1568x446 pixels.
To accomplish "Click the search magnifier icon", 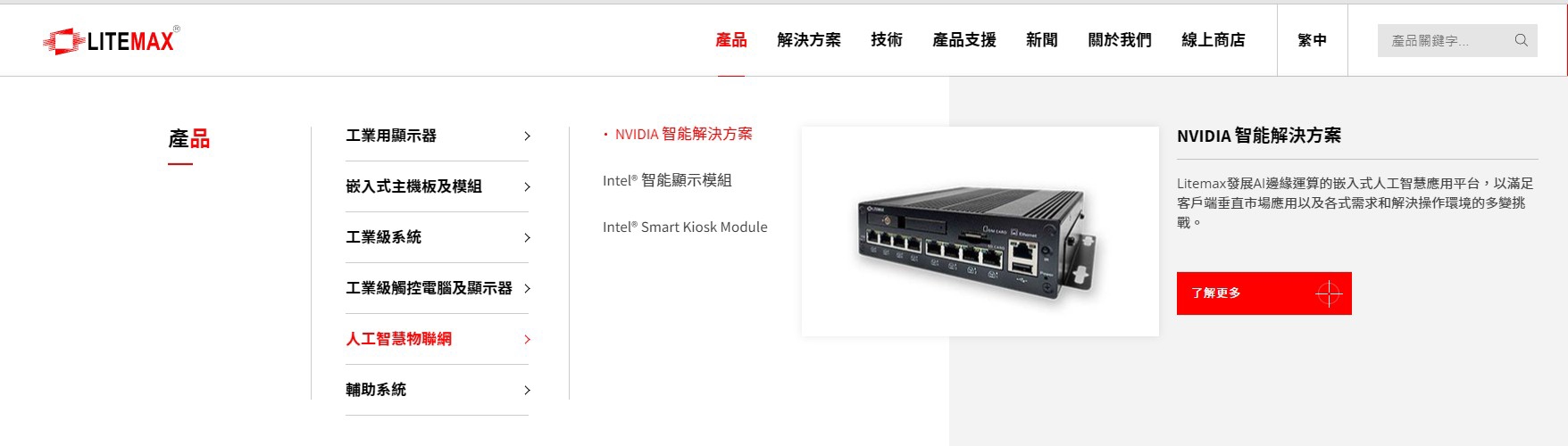I will point(1522,40).
